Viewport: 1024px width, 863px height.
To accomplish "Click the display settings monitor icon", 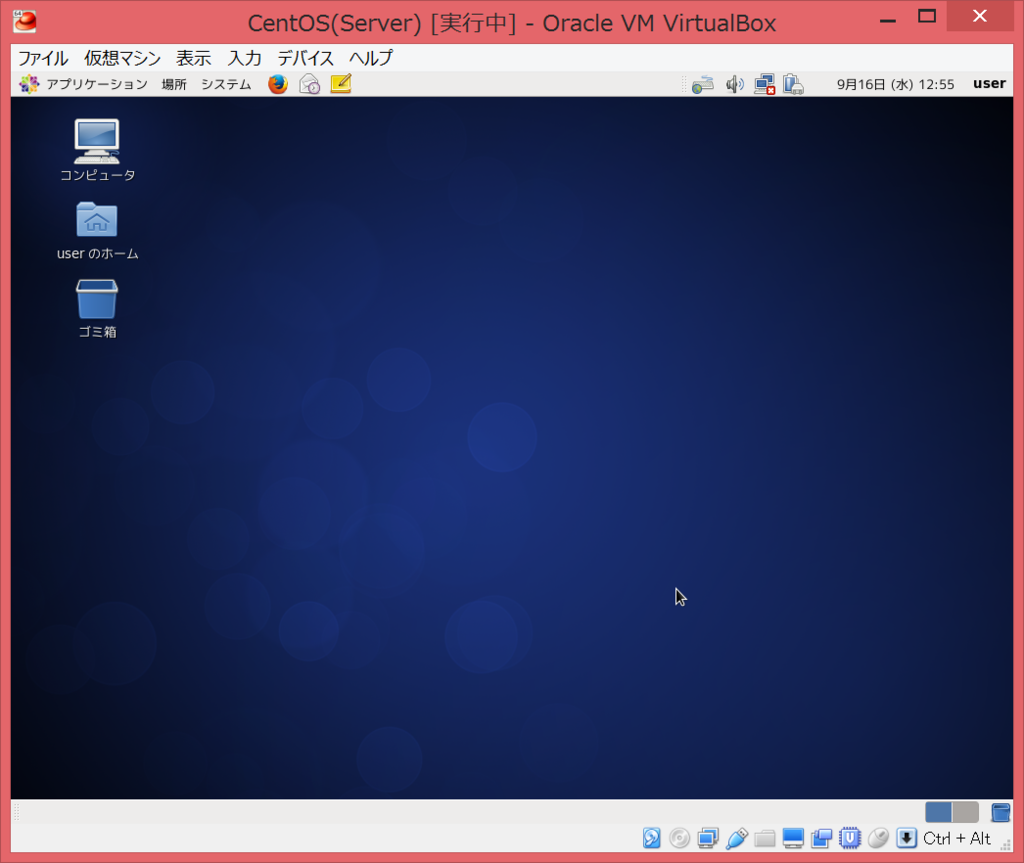I will pyautogui.click(x=793, y=838).
